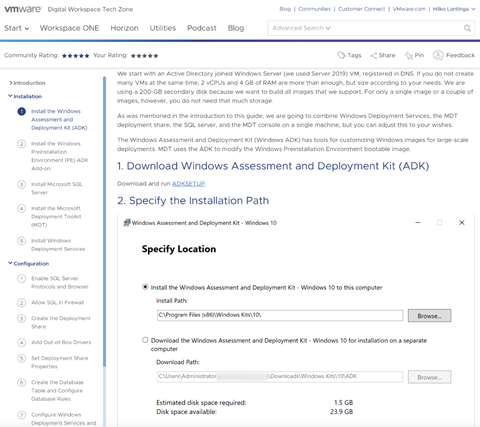Click step 7 circle for Configure Windows Deployment Services
This screenshot has height=427, width=480.
21,415
